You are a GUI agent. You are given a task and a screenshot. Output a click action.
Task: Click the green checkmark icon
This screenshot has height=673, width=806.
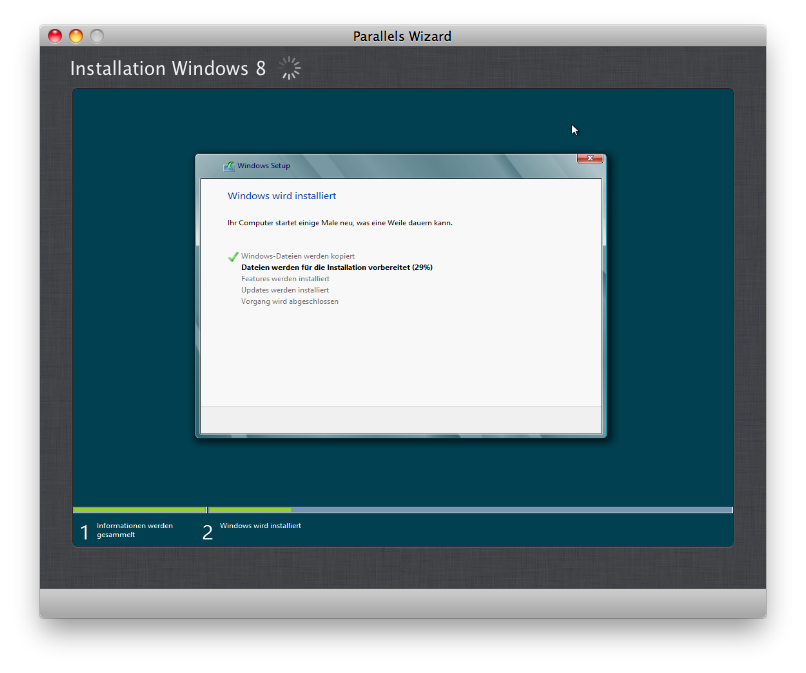pyautogui.click(x=233, y=257)
